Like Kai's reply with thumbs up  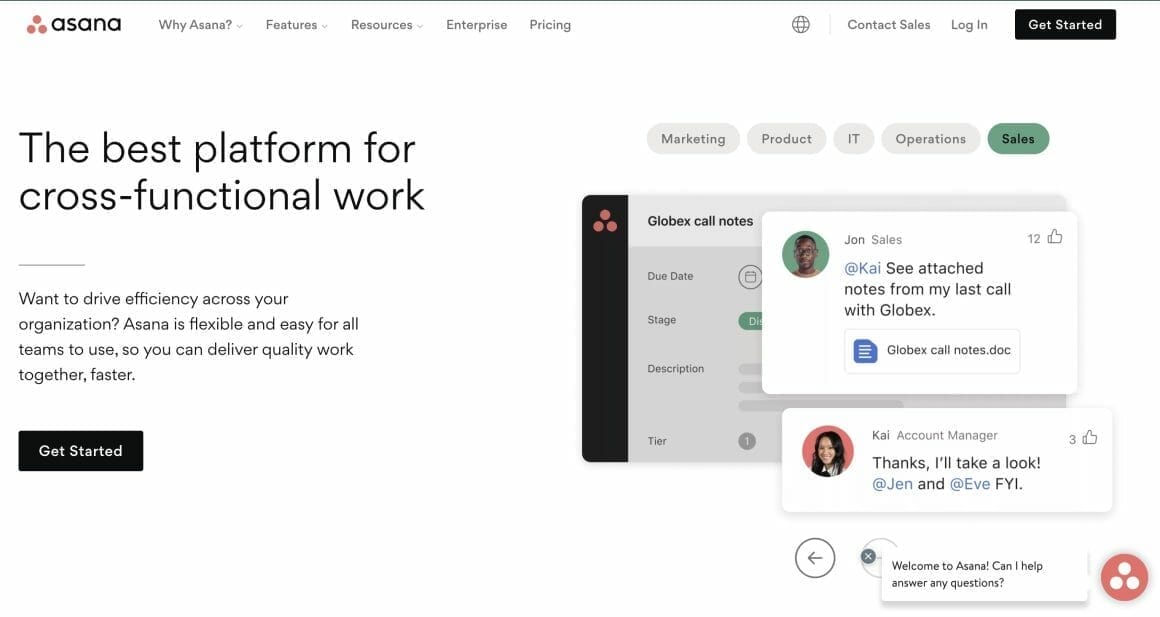[x=1090, y=438]
